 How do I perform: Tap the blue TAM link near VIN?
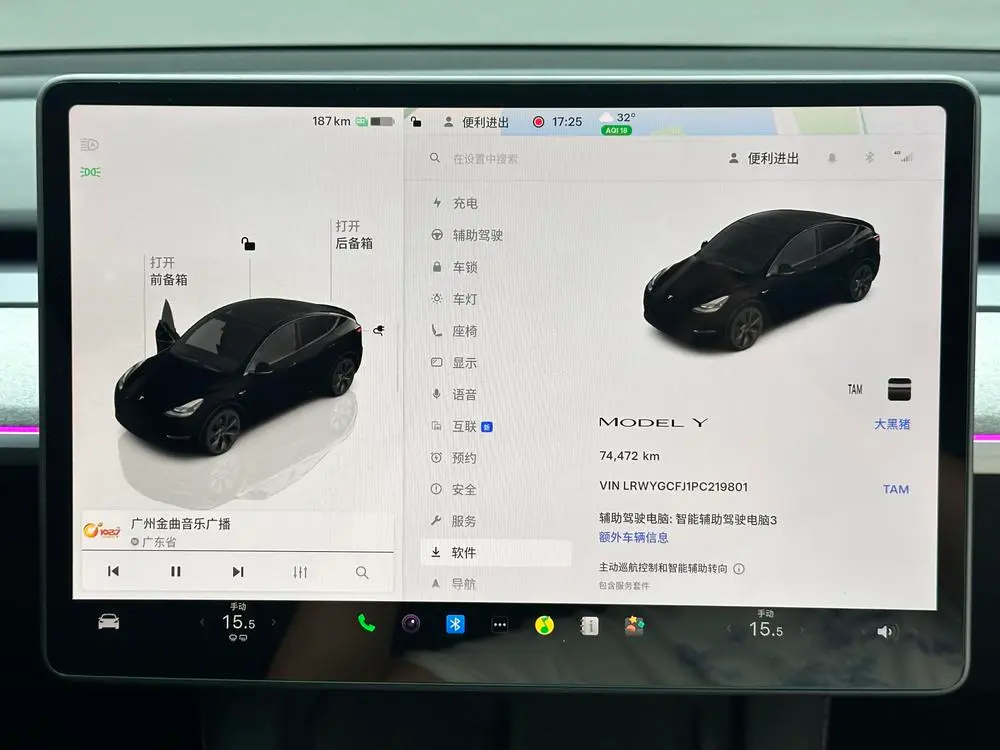click(896, 489)
